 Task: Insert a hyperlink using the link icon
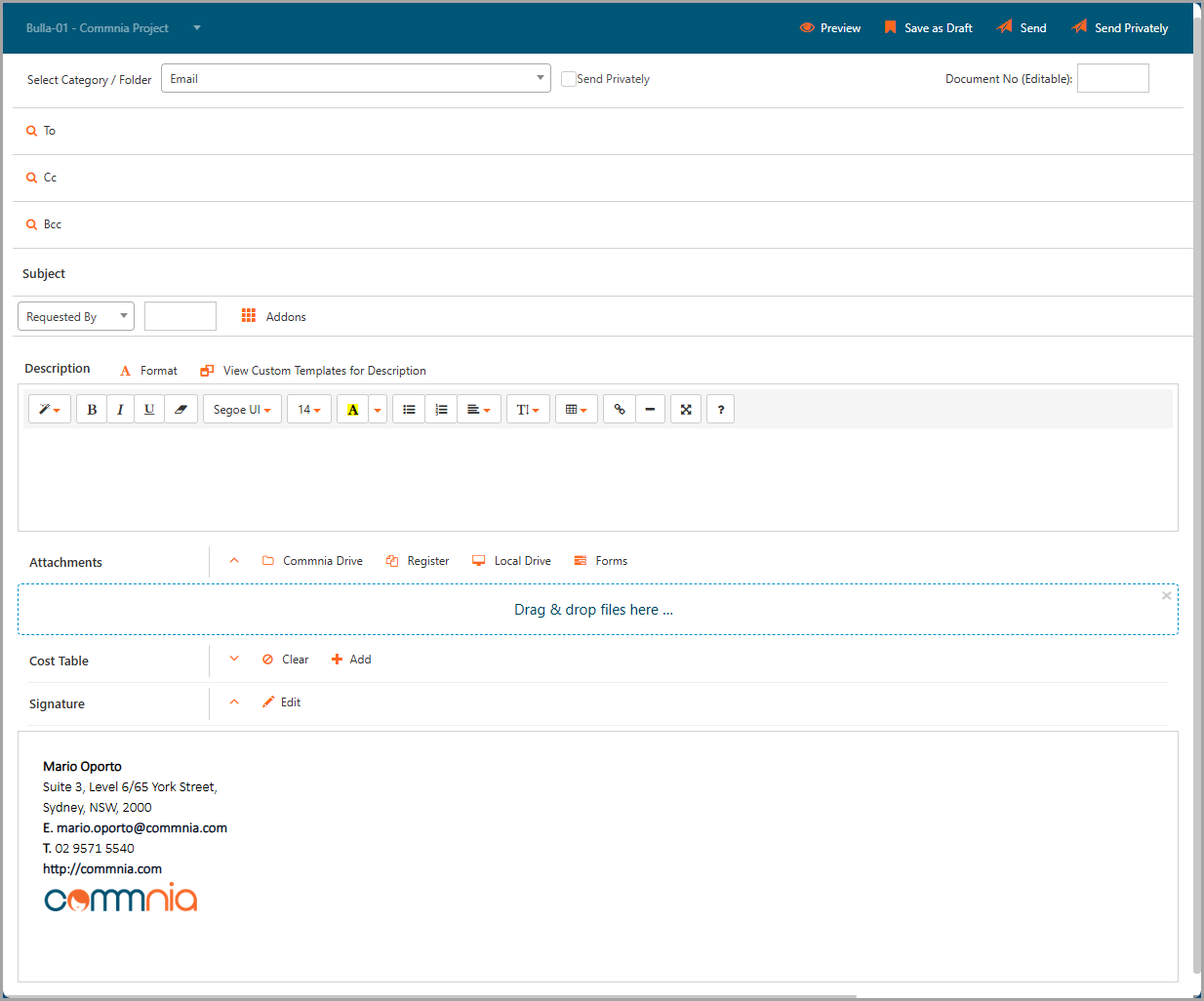click(x=620, y=410)
